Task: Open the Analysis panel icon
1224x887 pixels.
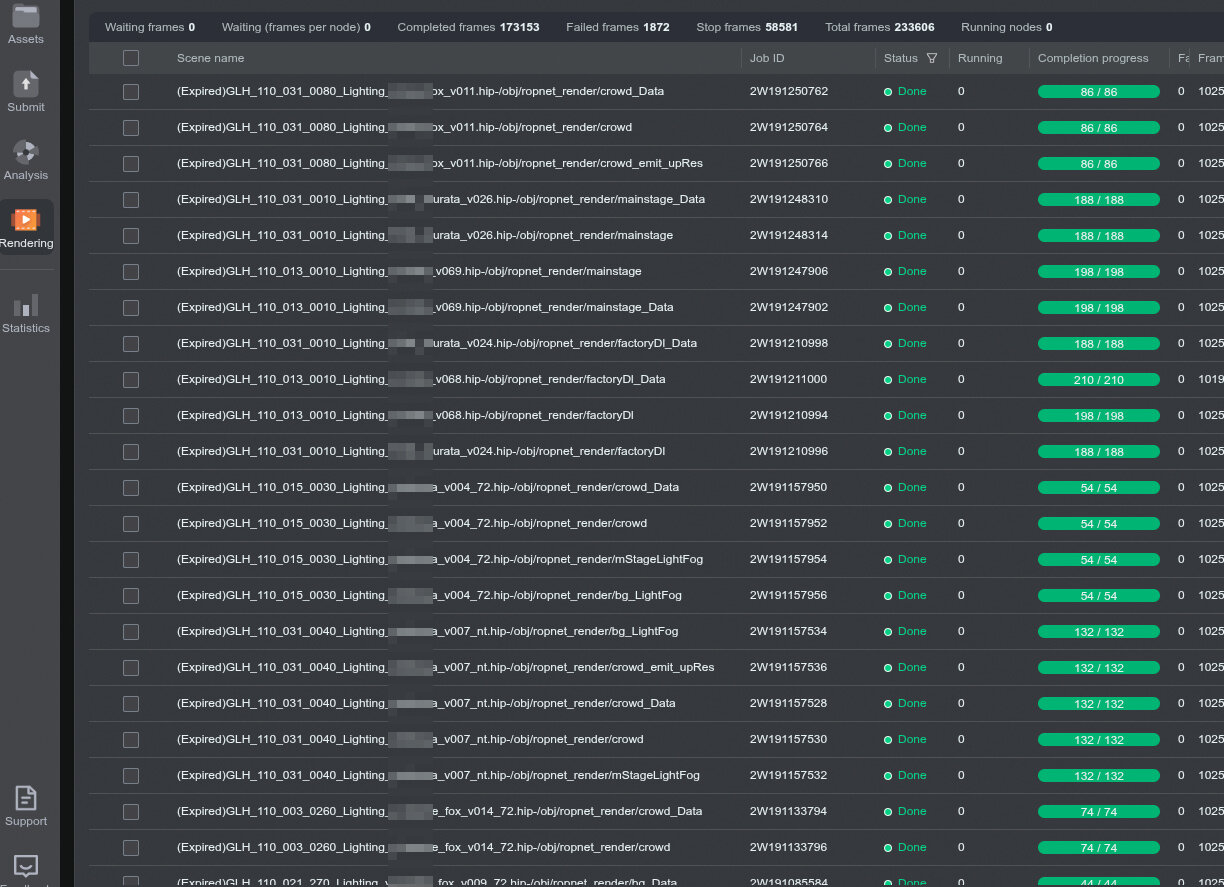Action: (x=26, y=153)
